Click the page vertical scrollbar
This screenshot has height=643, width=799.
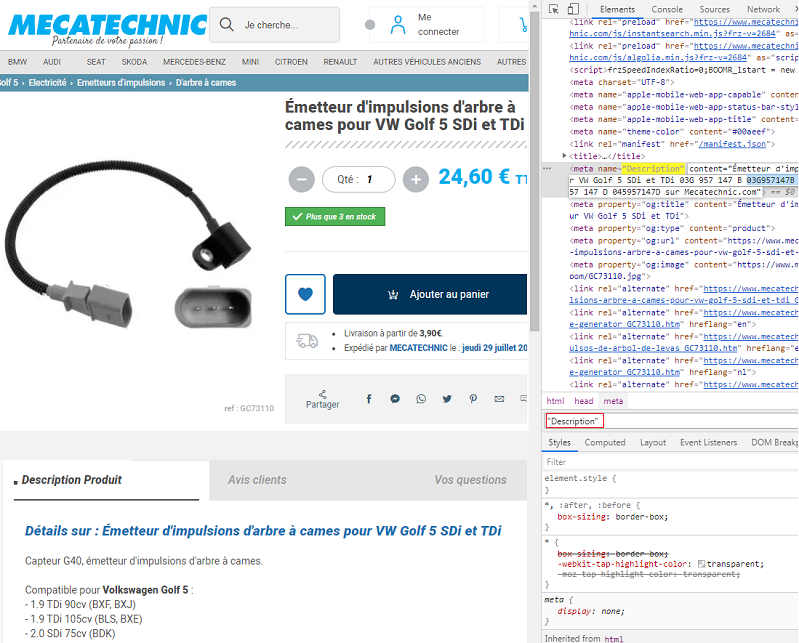coord(535,170)
